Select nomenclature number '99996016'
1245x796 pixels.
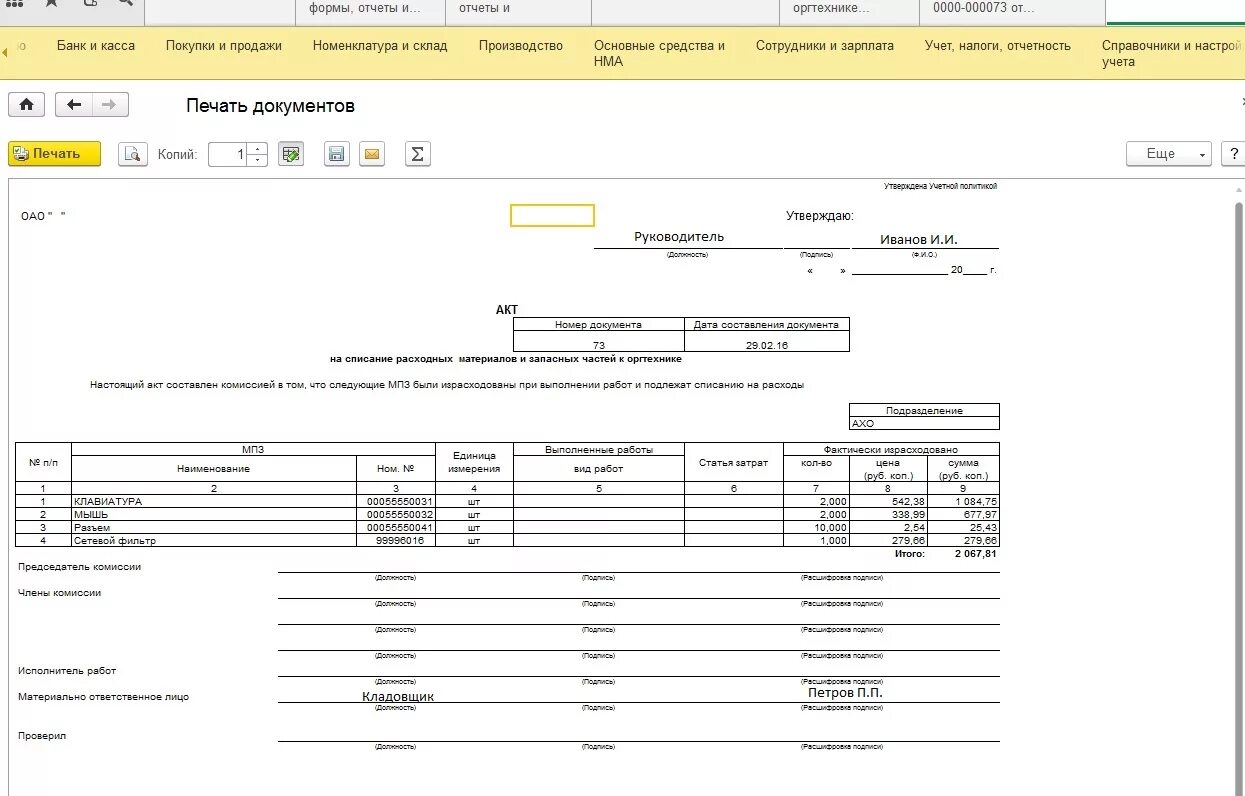click(x=396, y=540)
